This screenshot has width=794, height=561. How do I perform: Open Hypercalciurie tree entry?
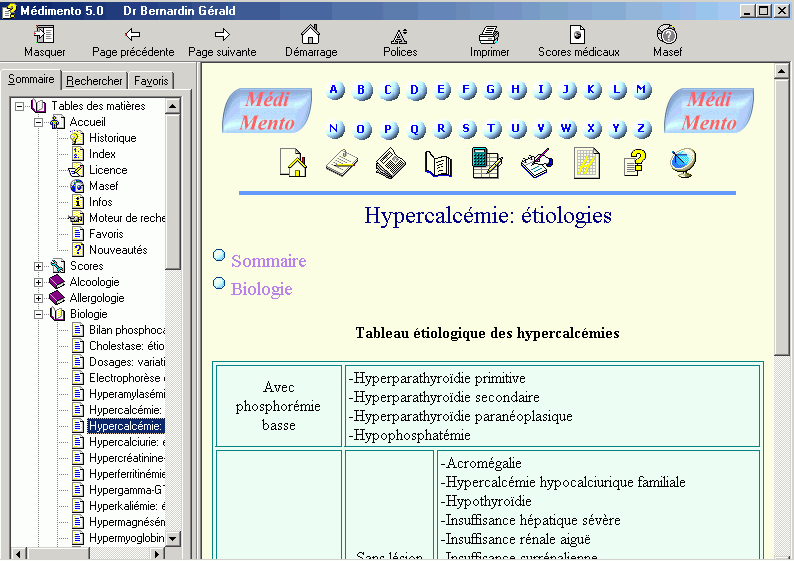(x=127, y=442)
